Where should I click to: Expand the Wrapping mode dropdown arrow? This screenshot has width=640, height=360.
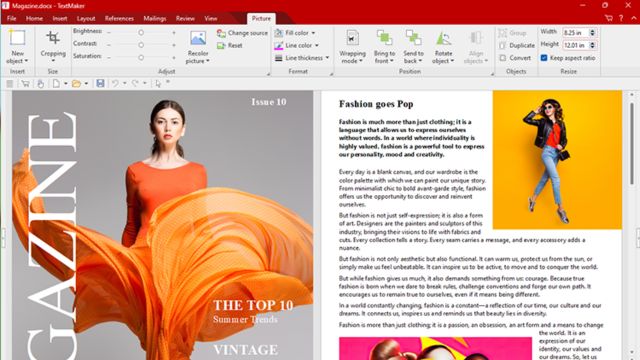click(361, 61)
